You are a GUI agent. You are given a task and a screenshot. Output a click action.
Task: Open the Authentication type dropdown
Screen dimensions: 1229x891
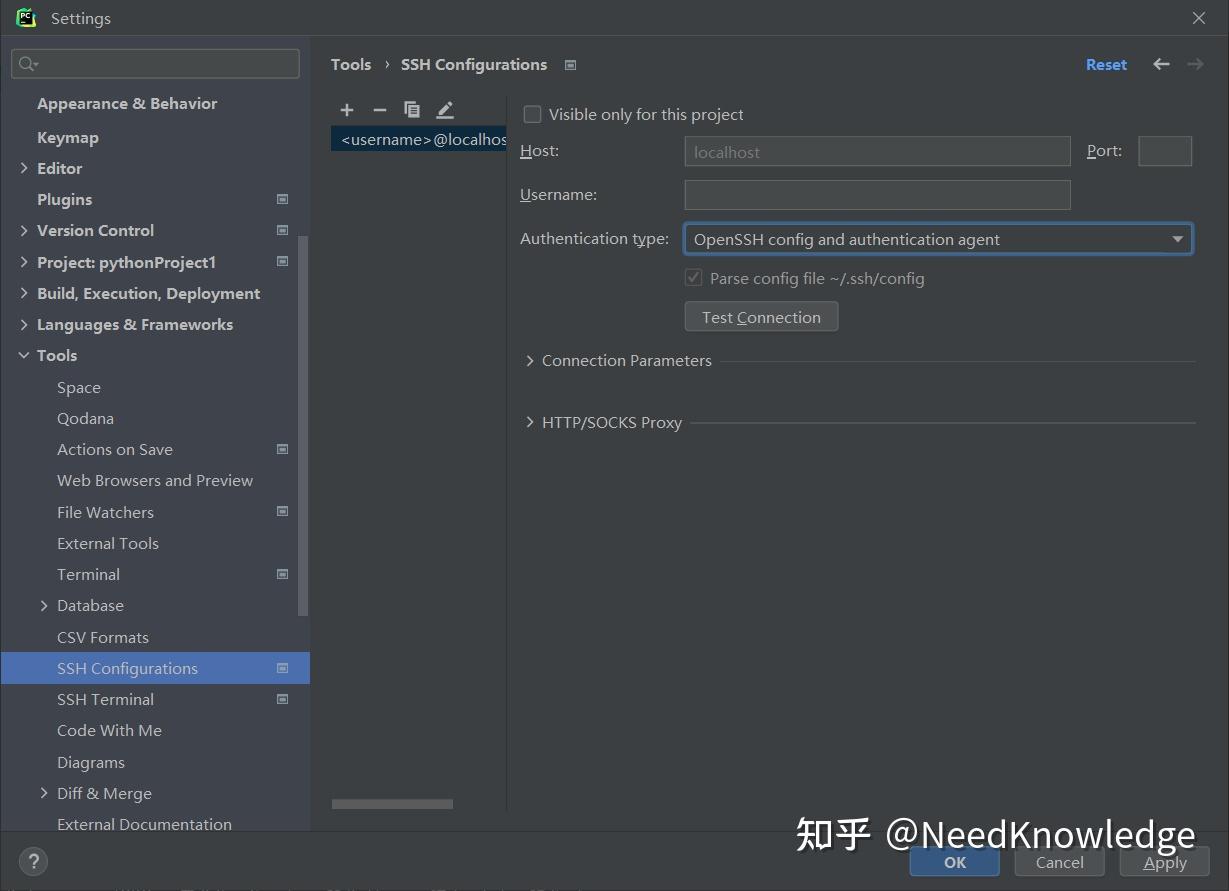point(1177,239)
